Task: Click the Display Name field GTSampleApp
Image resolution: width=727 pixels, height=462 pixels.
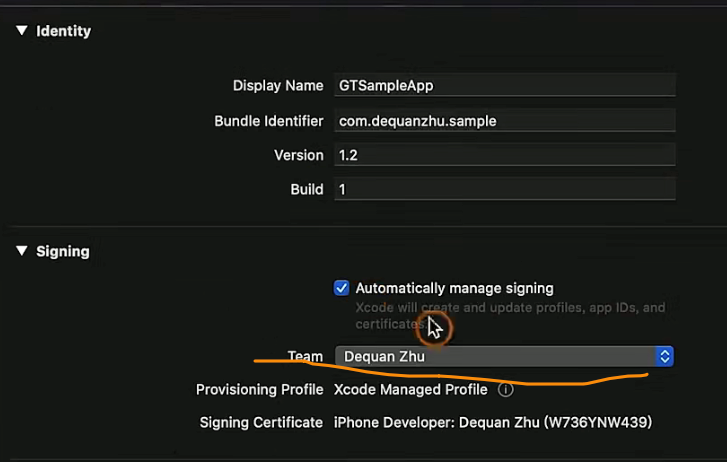Action: click(505, 86)
